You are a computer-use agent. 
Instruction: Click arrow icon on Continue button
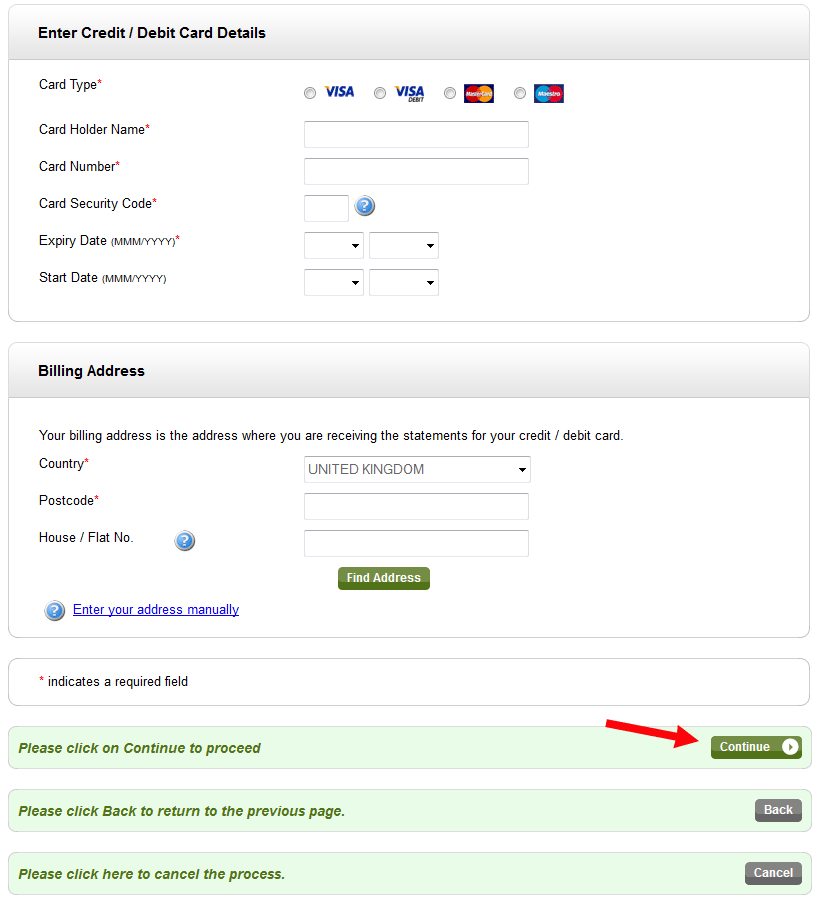(x=790, y=746)
